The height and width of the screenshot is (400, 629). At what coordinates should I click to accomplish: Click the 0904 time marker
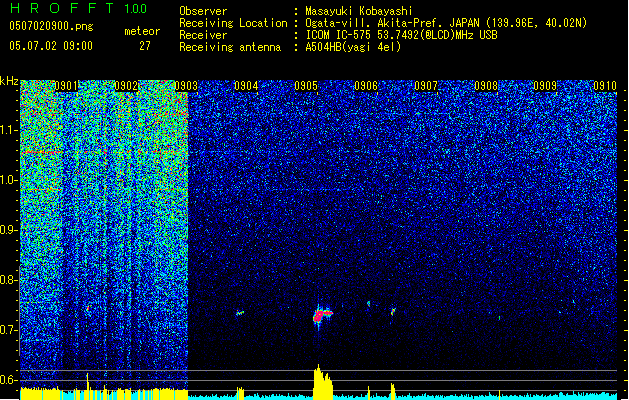246,86
